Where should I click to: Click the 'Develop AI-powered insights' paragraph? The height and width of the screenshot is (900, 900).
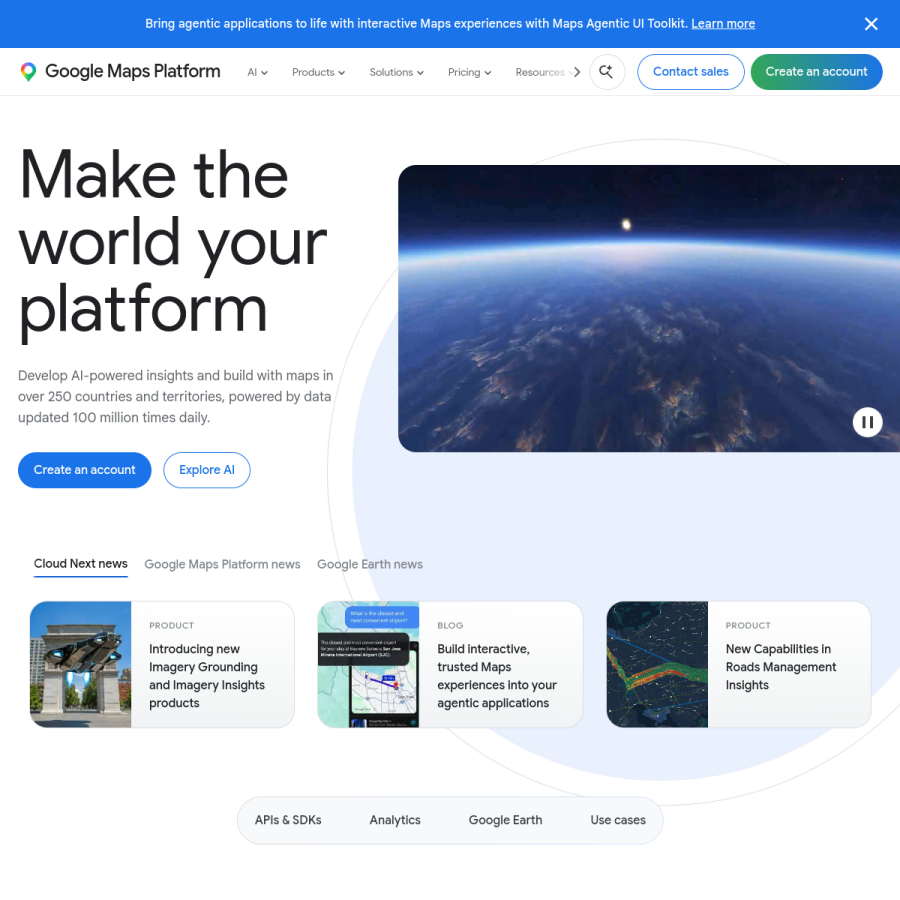[x=176, y=397]
